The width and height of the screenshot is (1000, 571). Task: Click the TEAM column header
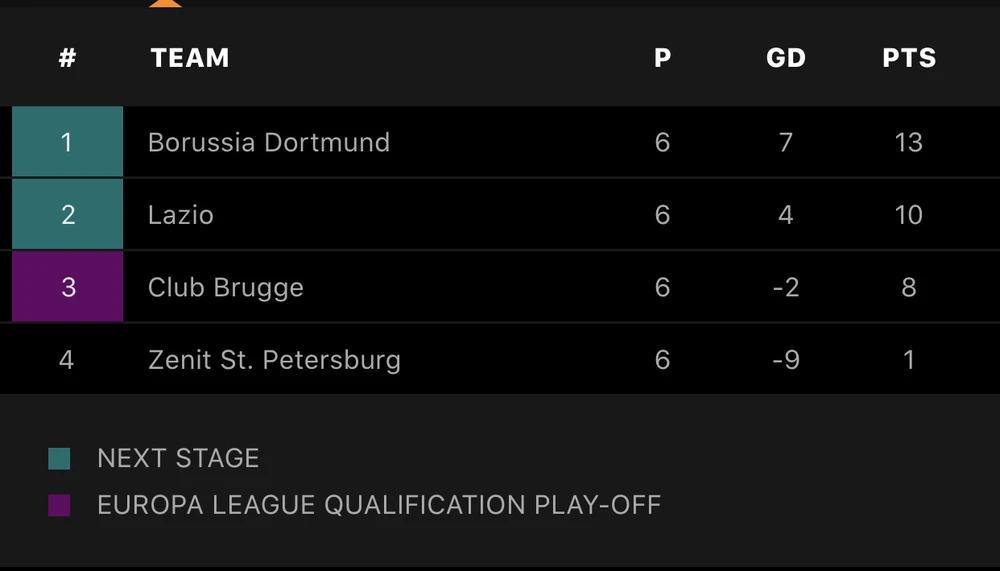tap(190, 58)
